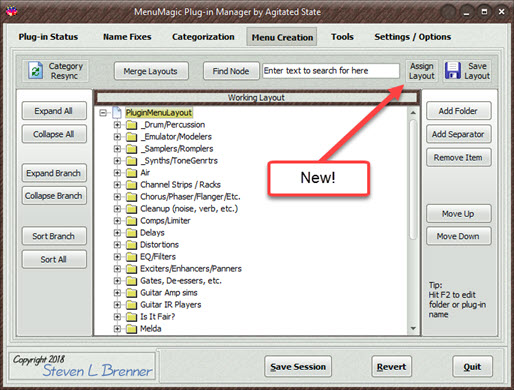Expand the Guitar IR Players branch
The image size is (514, 390).
coord(117,305)
